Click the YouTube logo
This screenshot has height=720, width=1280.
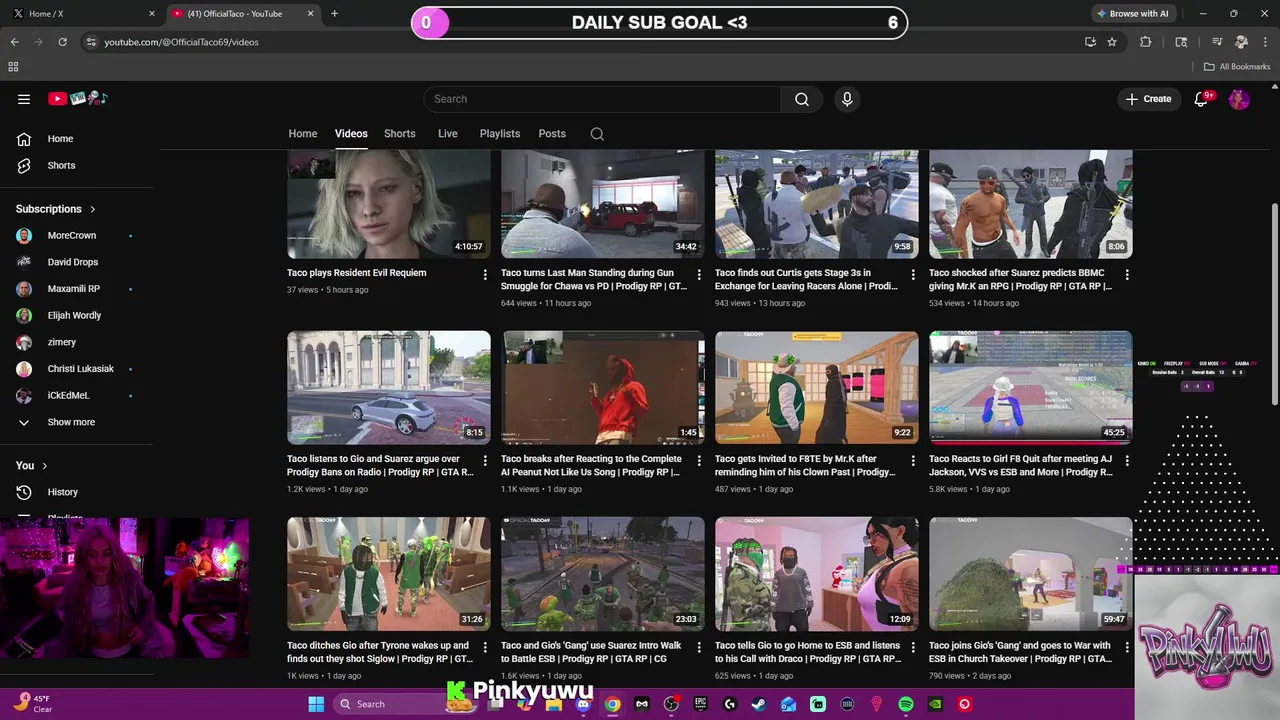point(77,99)
